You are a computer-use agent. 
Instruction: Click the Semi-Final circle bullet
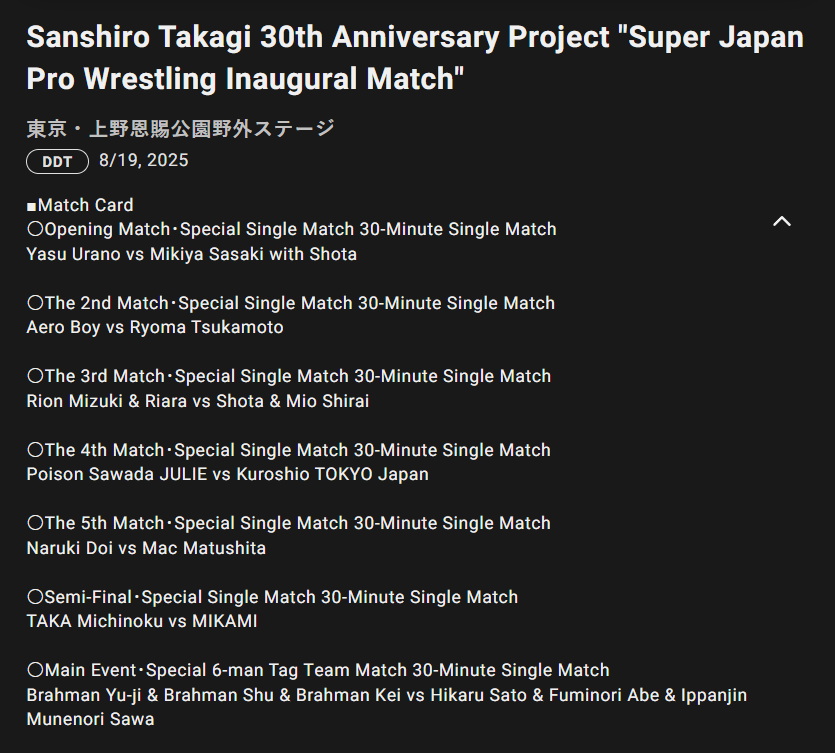35,597
